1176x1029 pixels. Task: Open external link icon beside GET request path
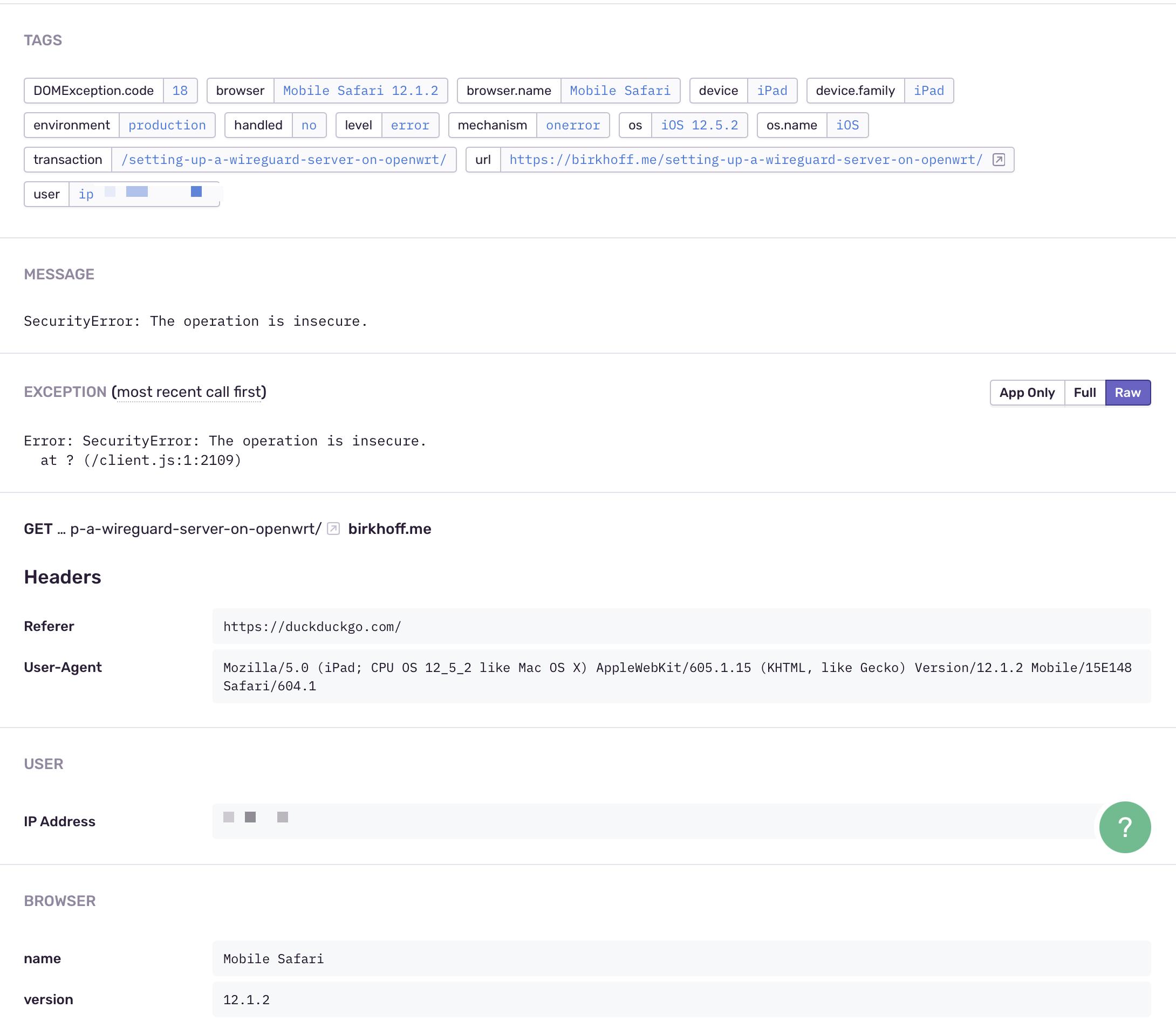coord(333,529)
